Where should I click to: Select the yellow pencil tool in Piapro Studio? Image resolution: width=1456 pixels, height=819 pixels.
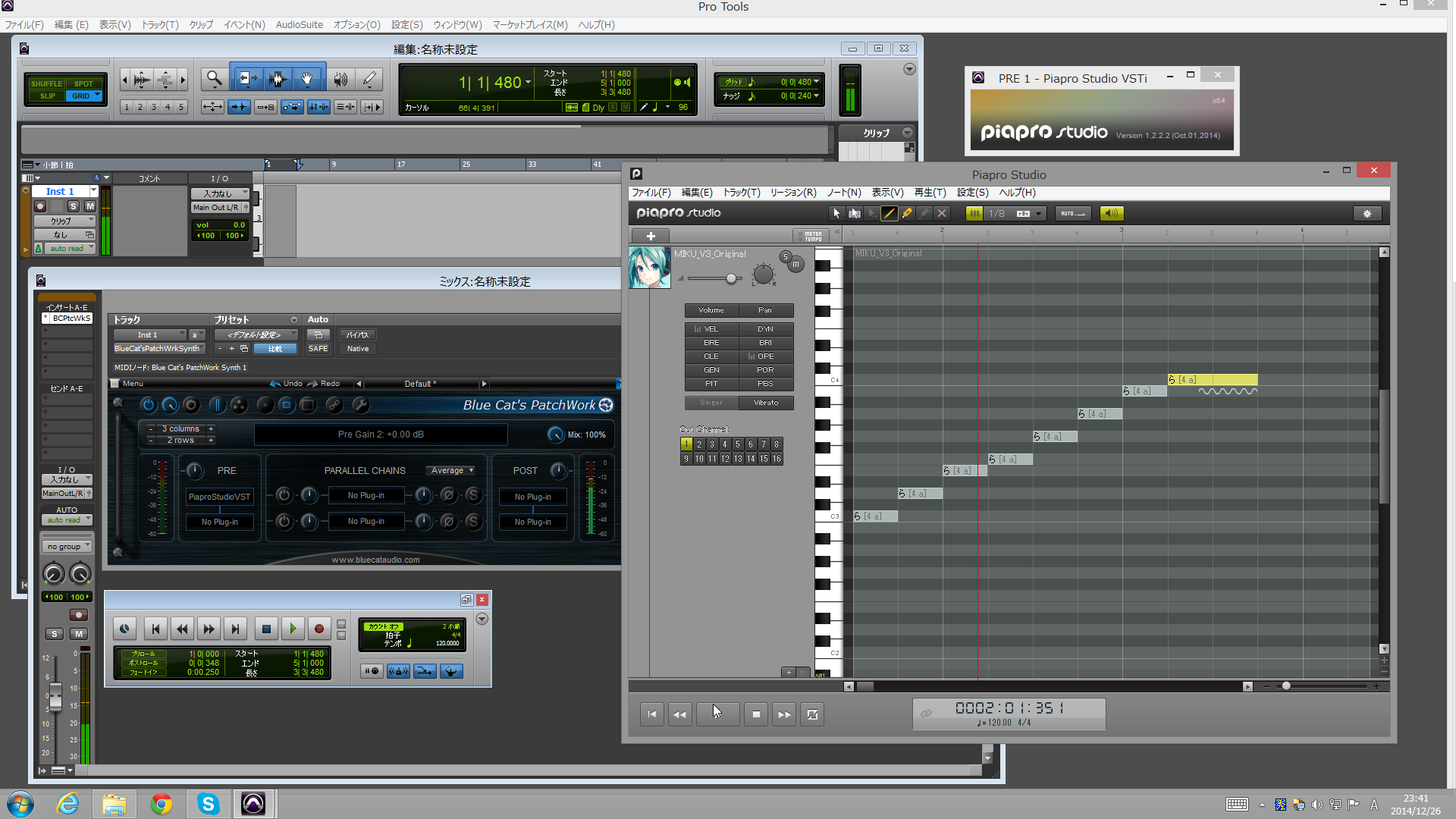tap(906, 214)
